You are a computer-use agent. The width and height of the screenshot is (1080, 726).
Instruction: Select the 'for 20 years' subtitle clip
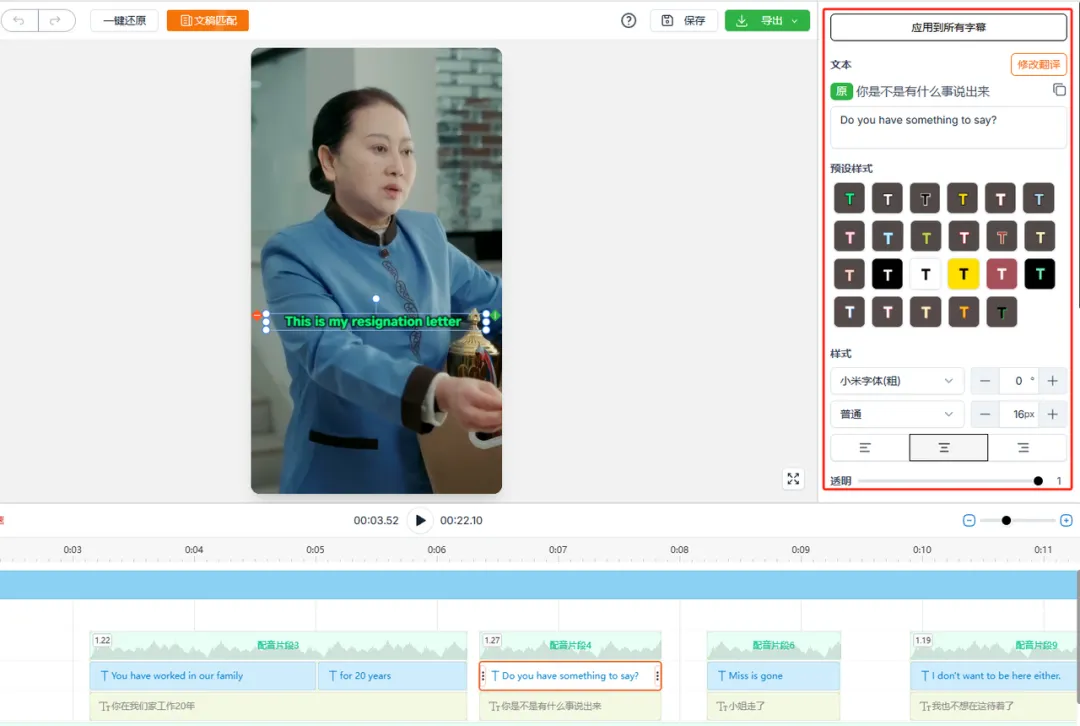[393, 676]
